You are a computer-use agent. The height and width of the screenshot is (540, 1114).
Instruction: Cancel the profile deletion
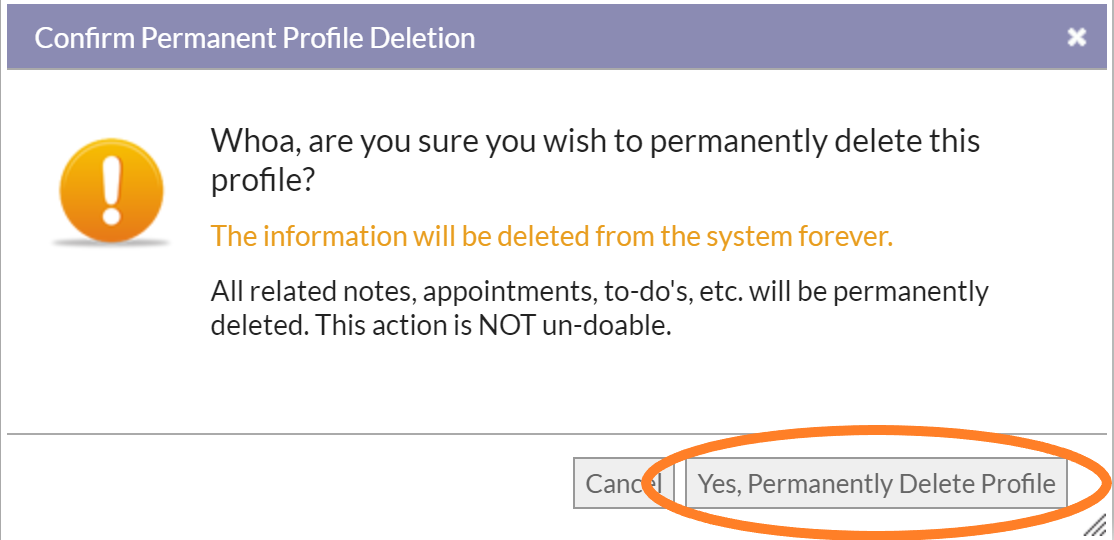tap(624, 483)
